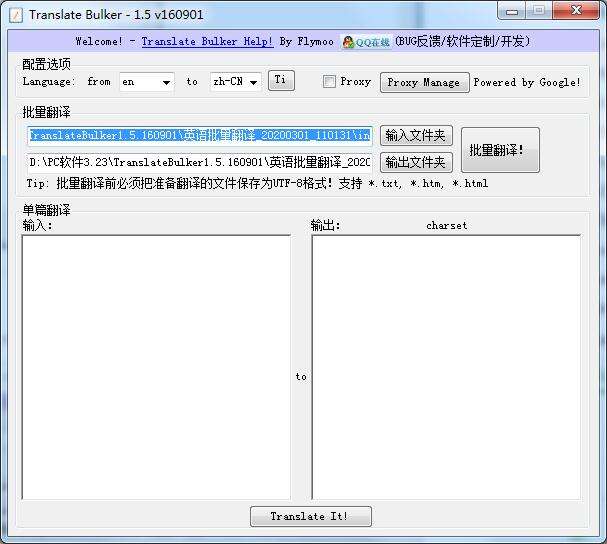This screenshot has width=607, height=544.
Task: Open the Translate Bulker Help! link
Action: [x=207, y=41]
